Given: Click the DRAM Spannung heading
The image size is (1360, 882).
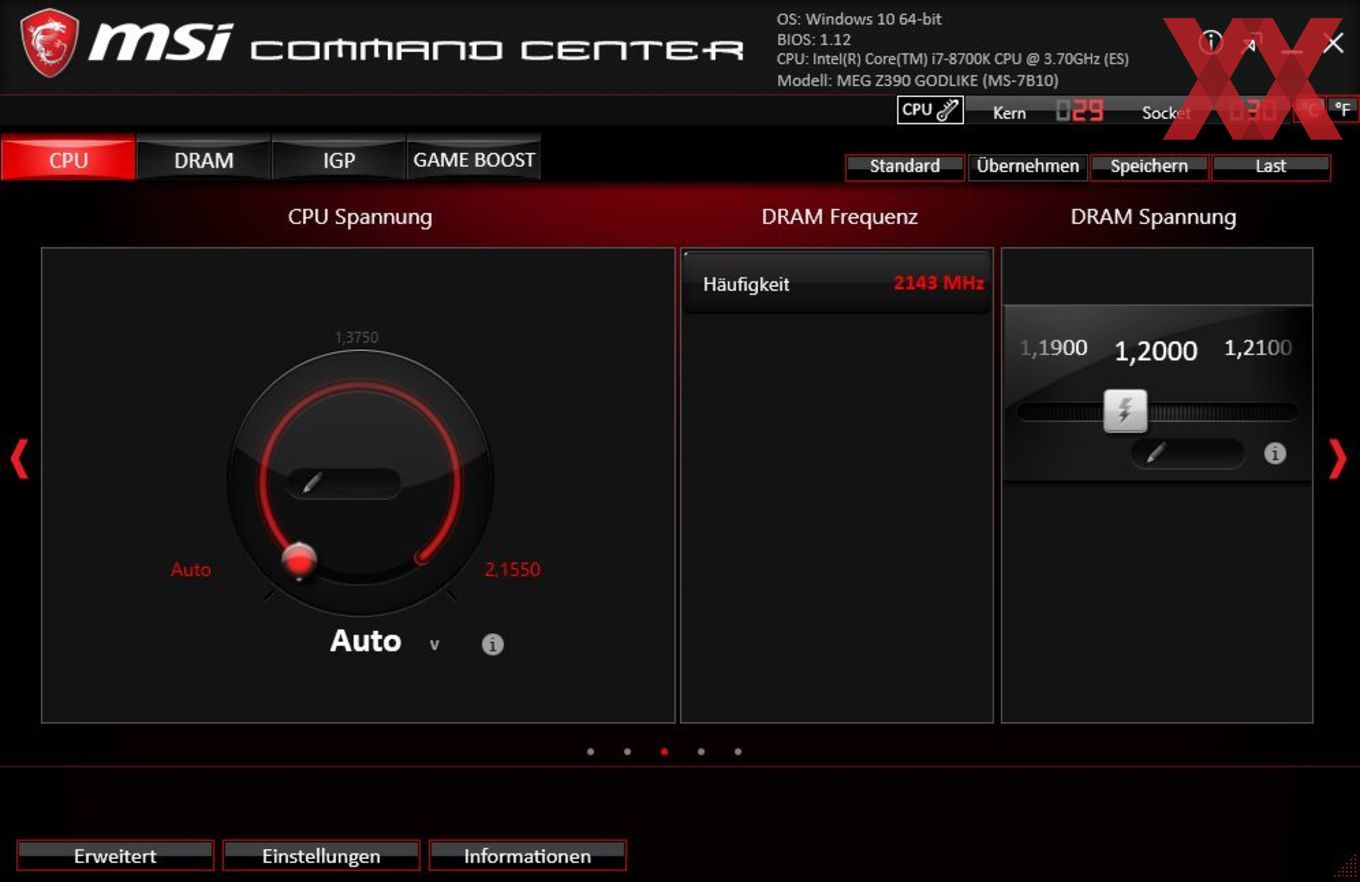Looking at the screenshot, I should click(1154, 217).
